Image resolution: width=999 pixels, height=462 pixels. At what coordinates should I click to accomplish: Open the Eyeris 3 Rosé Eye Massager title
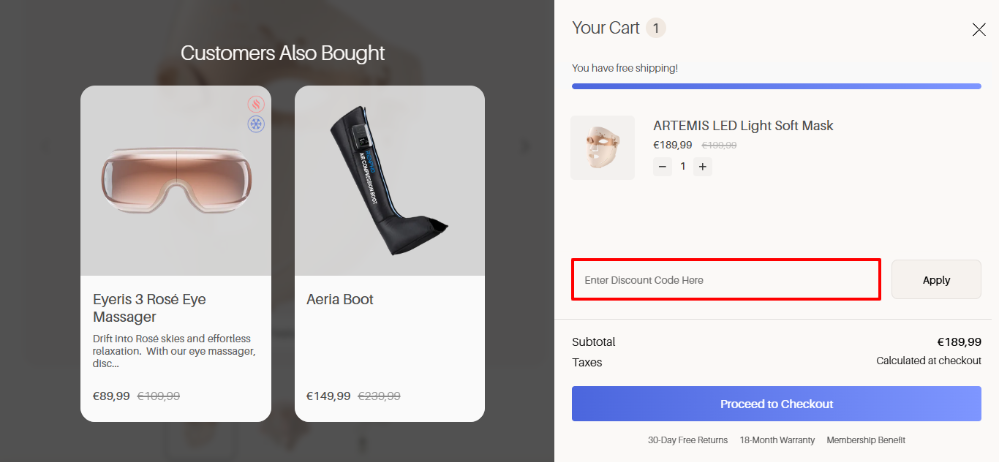(149, 308)
